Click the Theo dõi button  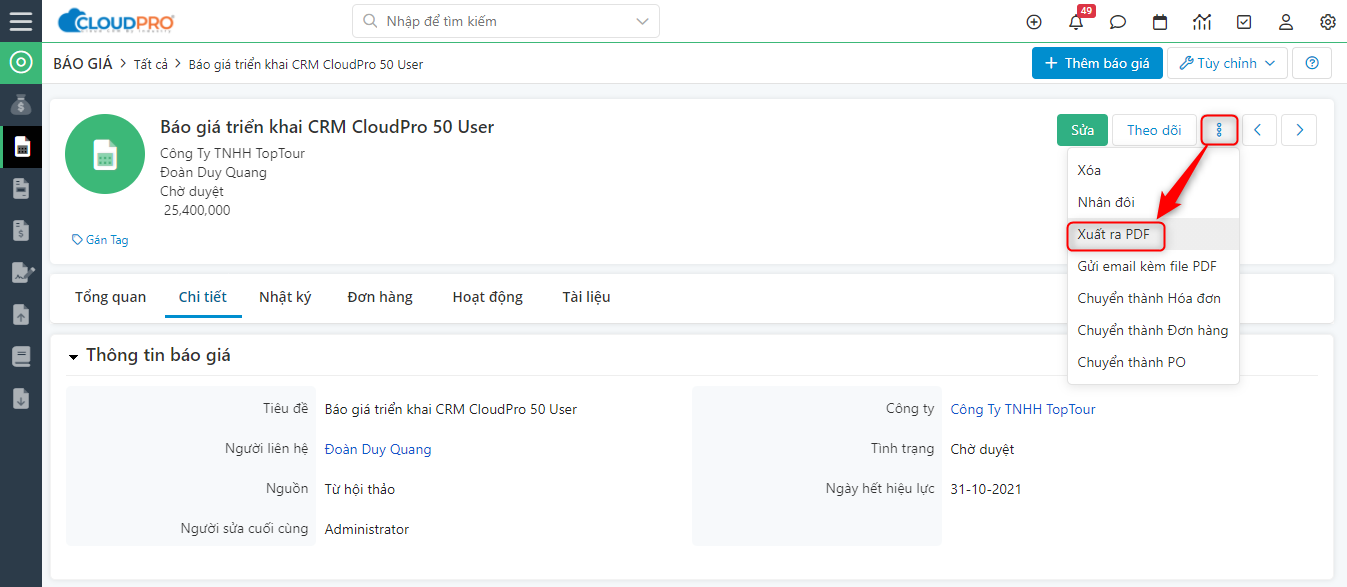(1154, 130)
